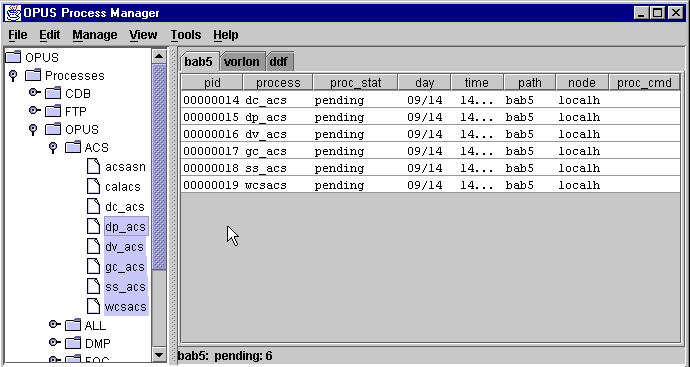Open the File menu
The width and height of the screenshot is (690, 367).
pyautogui.click(x=18, y=35)
